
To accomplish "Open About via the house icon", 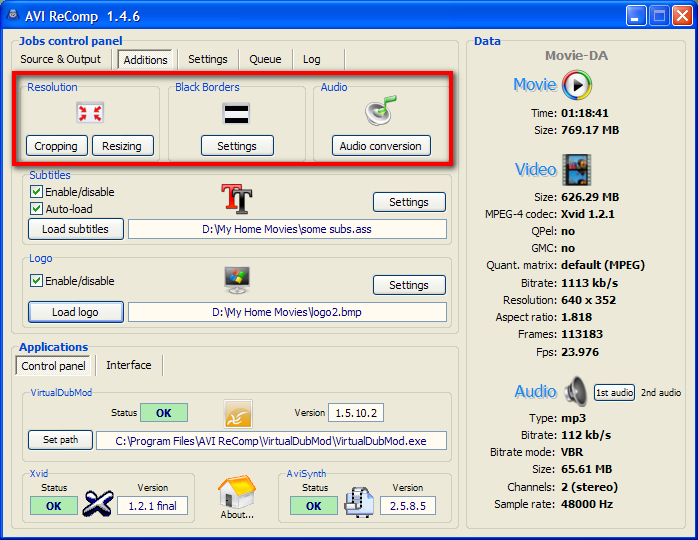I will [238, 491].
